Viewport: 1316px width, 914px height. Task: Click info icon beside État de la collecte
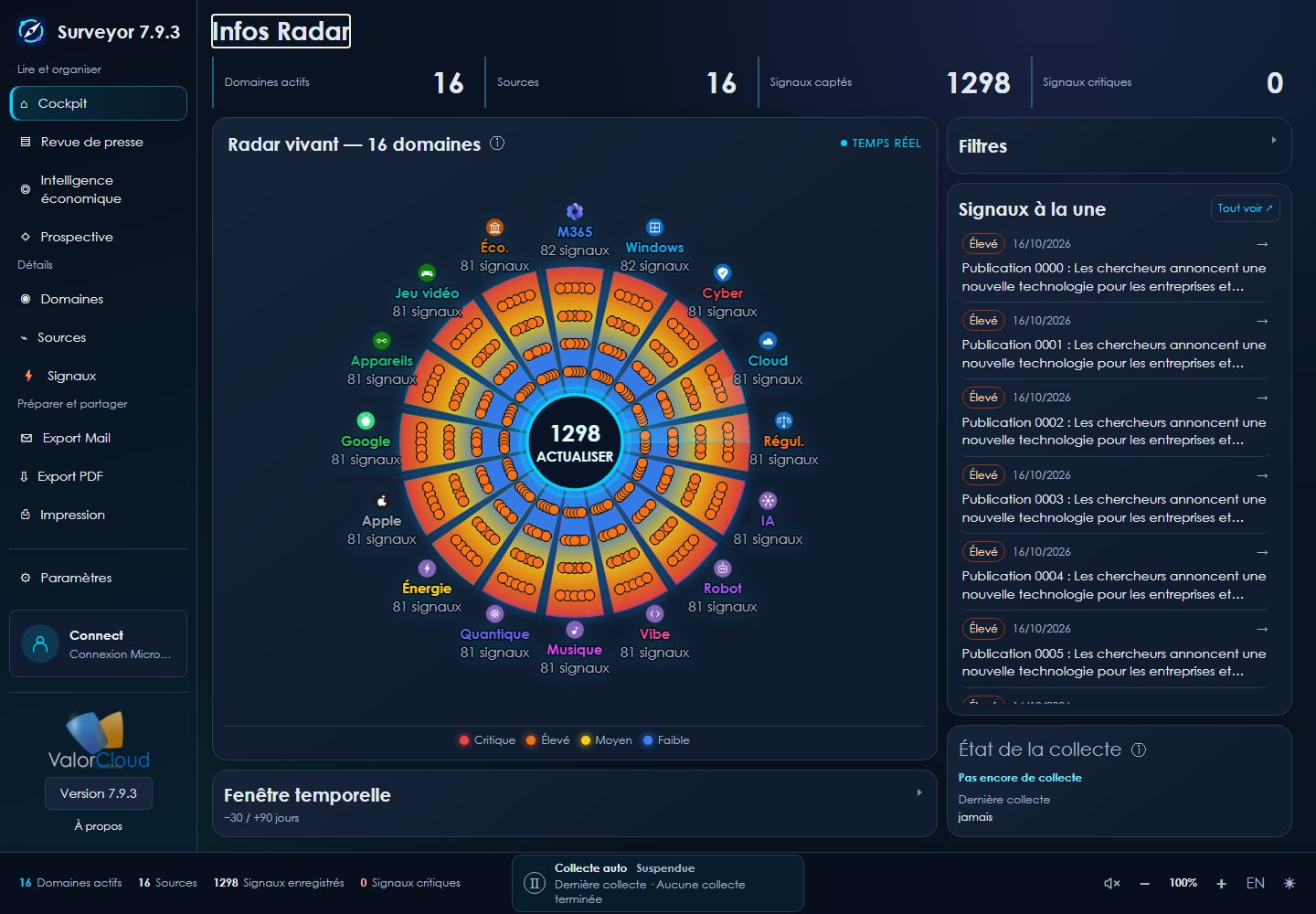pos(1139,749)
